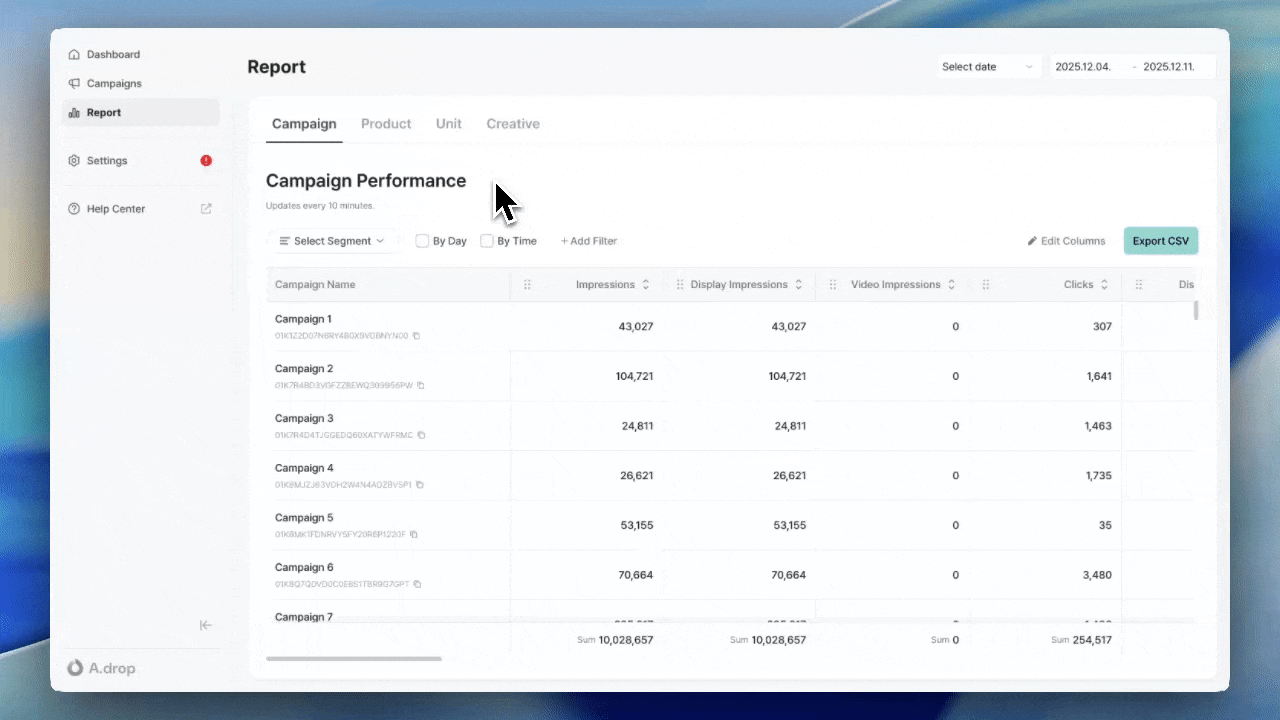This screenshot has width=1280, height=720.
Task: Expand the Select Segment dropdown
Action: (x=332, y=240)
